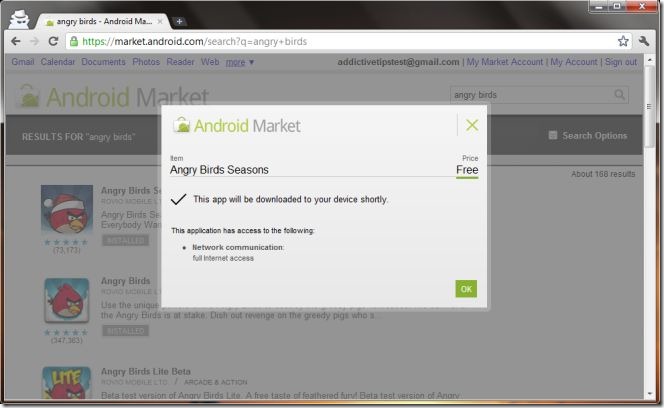Viewport: 664px width, 408px height.
Task: Click the ARCADE & ACTION category link
Action: 216,382
